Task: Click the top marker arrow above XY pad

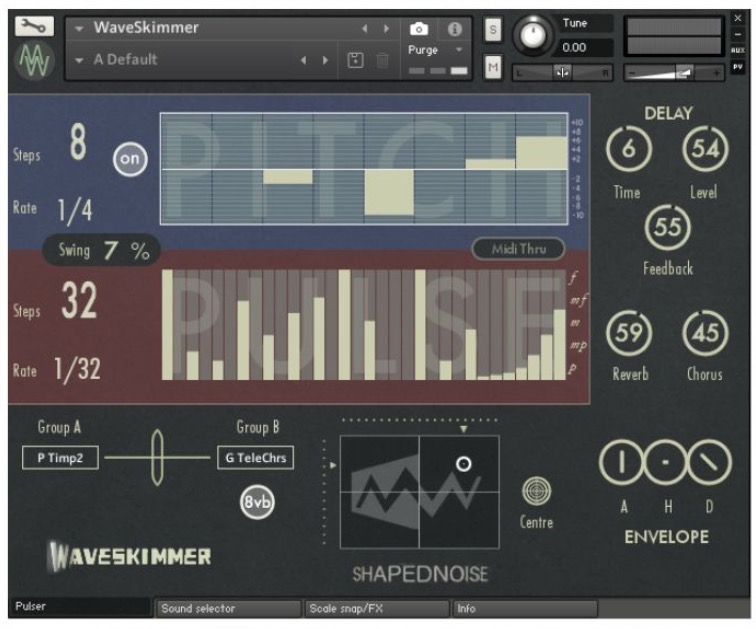Action: point(463,429)
